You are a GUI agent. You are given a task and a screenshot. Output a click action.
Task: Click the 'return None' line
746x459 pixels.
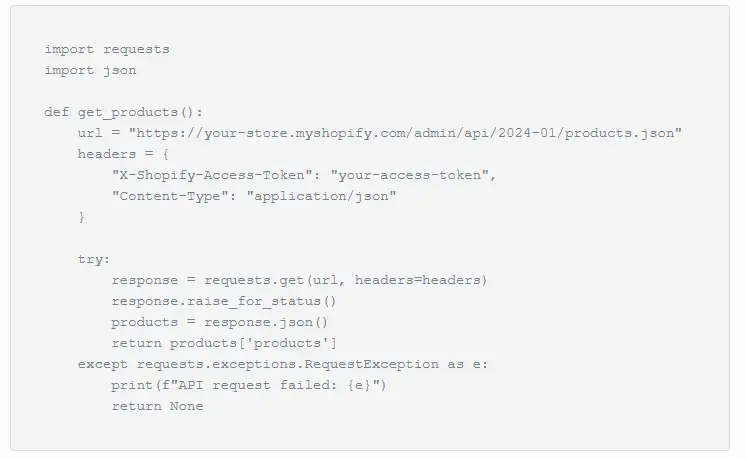157,406
